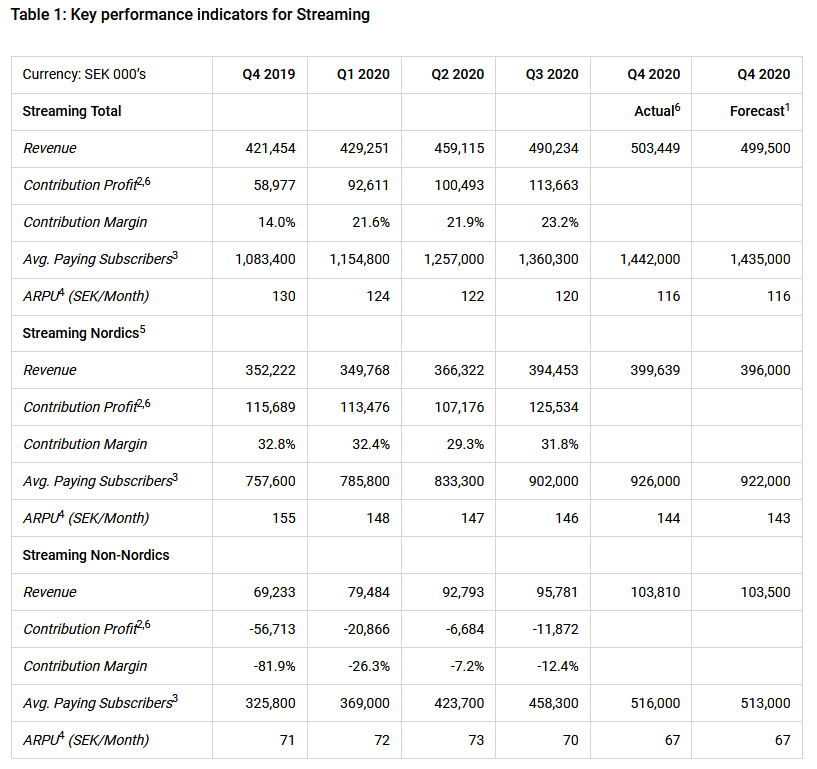
Task: Select the "Currency: SEK 000's" header cell
Action: click(85, 74)
